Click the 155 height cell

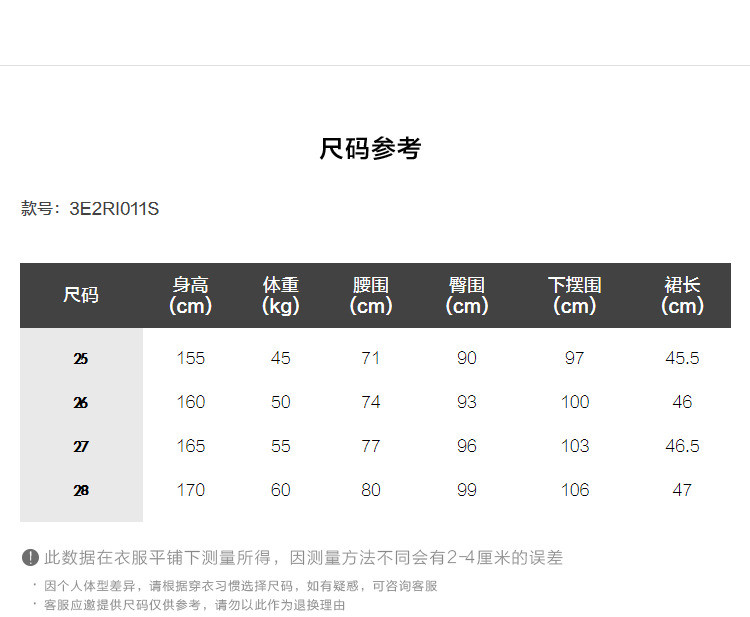(190, 358)
